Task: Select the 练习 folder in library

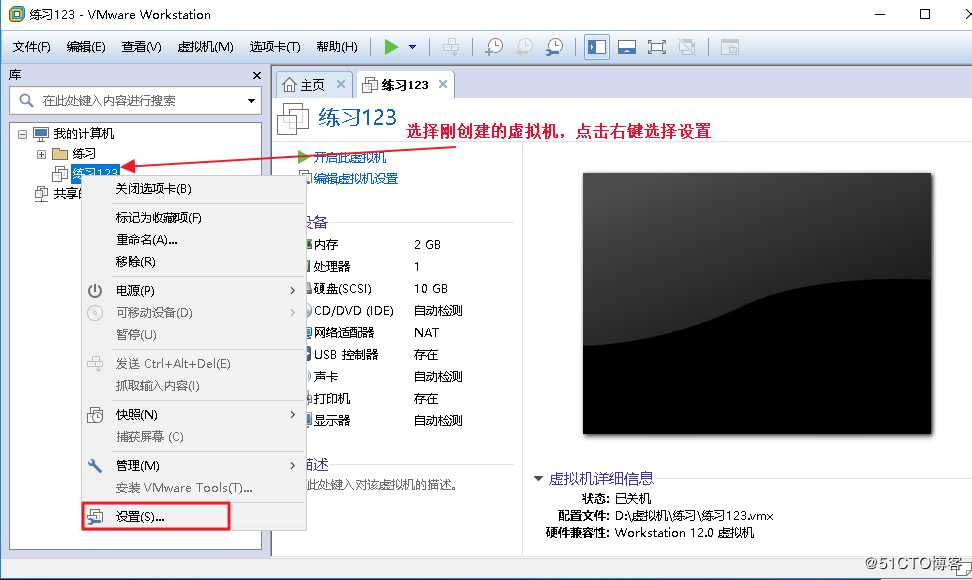Action: (x=84, y=154)
